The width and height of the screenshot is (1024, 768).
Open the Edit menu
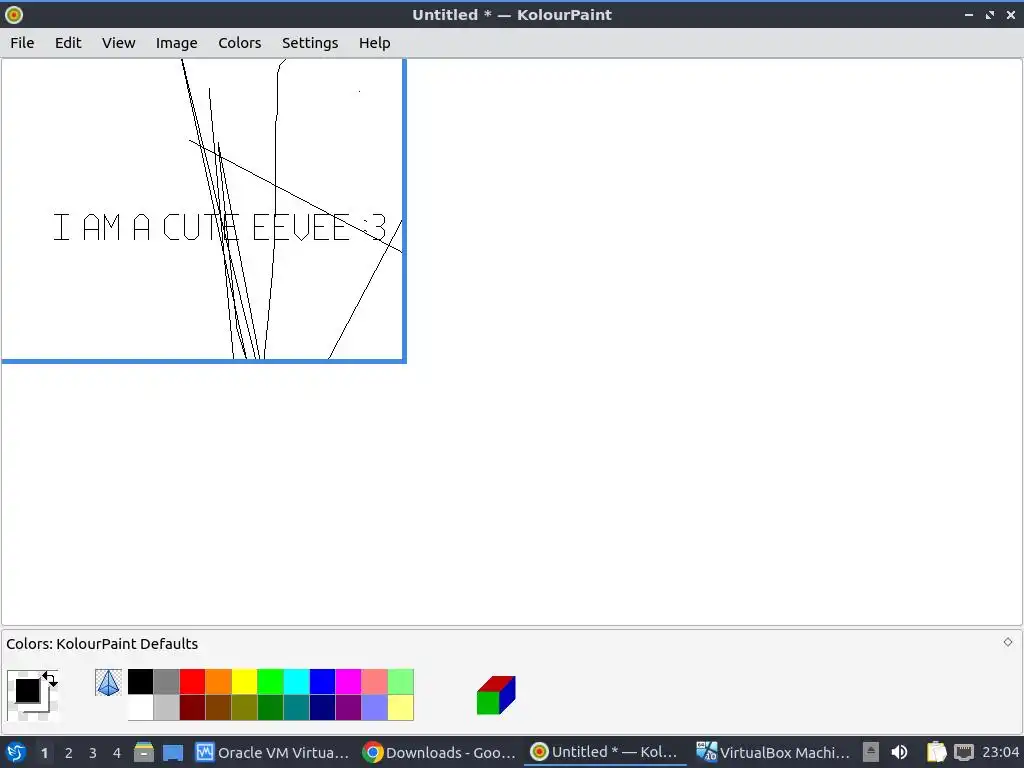(x=68, y=43)
